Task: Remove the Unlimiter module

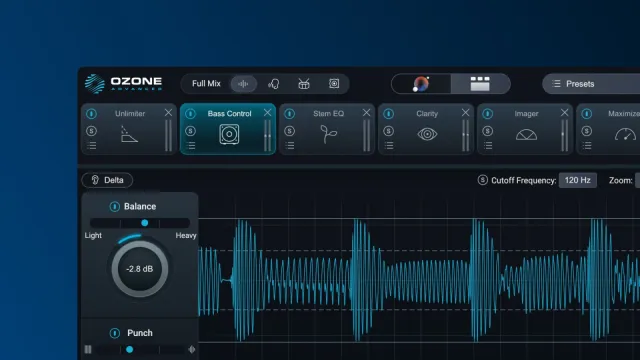Action: tap(168, 113)
